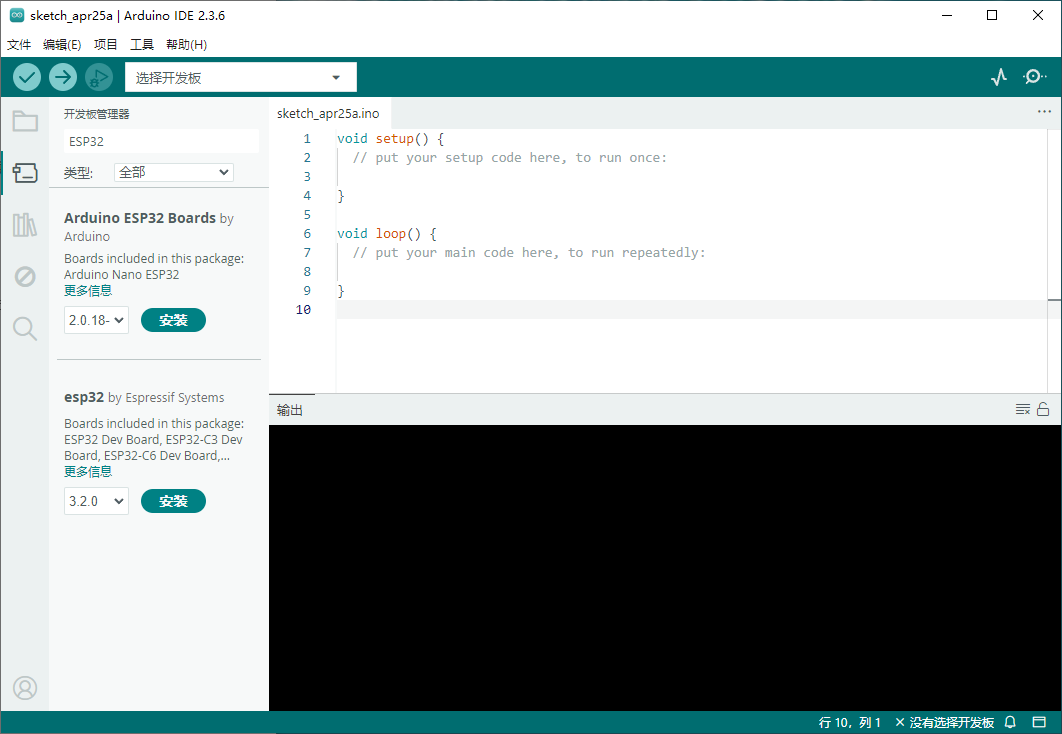Open the 文件 menu
Screen dimensions: 1062x734
pyautogui.click(x=19, y=45)
